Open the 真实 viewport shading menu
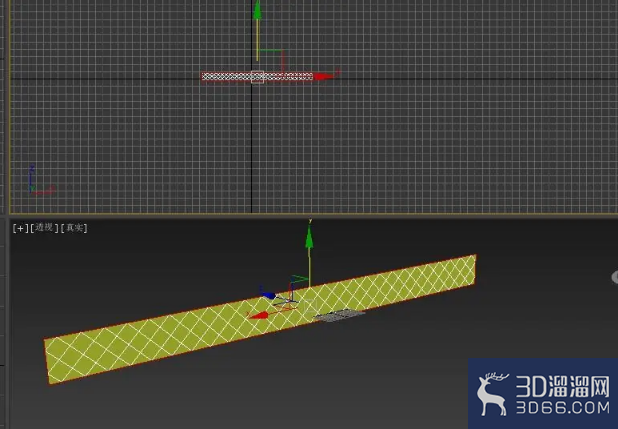 74,228
